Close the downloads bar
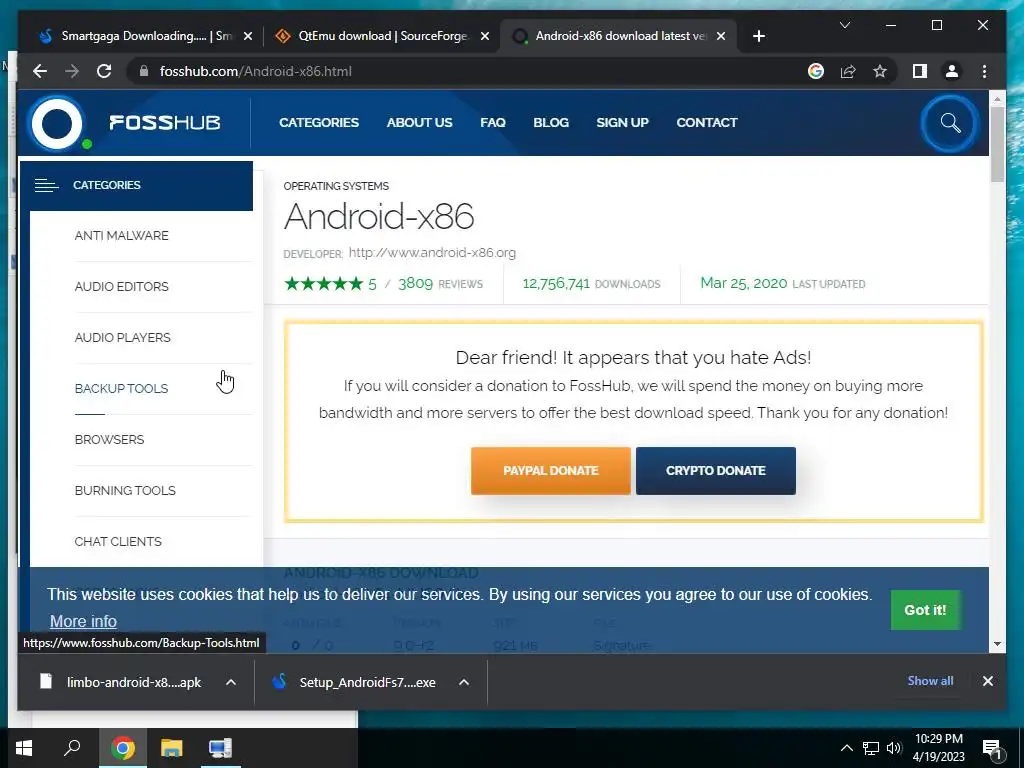The image size is (1024, 768). click(987, 681)
